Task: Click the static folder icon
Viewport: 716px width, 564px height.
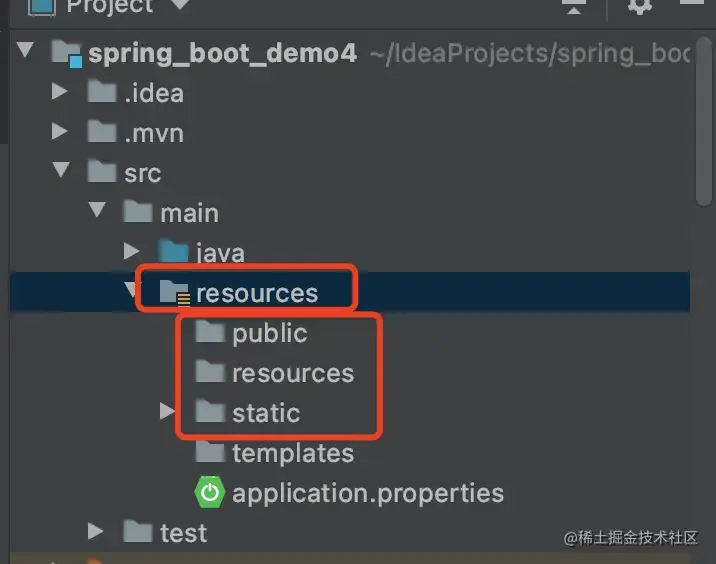Action: [210, 411]
